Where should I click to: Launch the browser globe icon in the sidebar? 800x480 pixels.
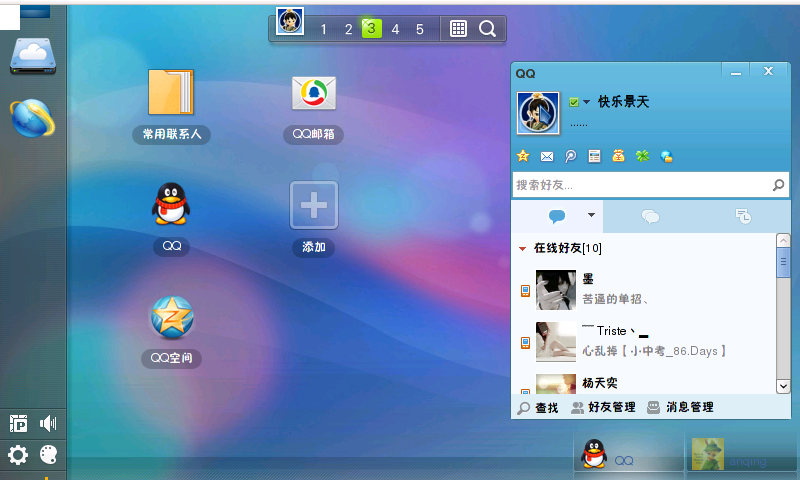tap(33, 118)
